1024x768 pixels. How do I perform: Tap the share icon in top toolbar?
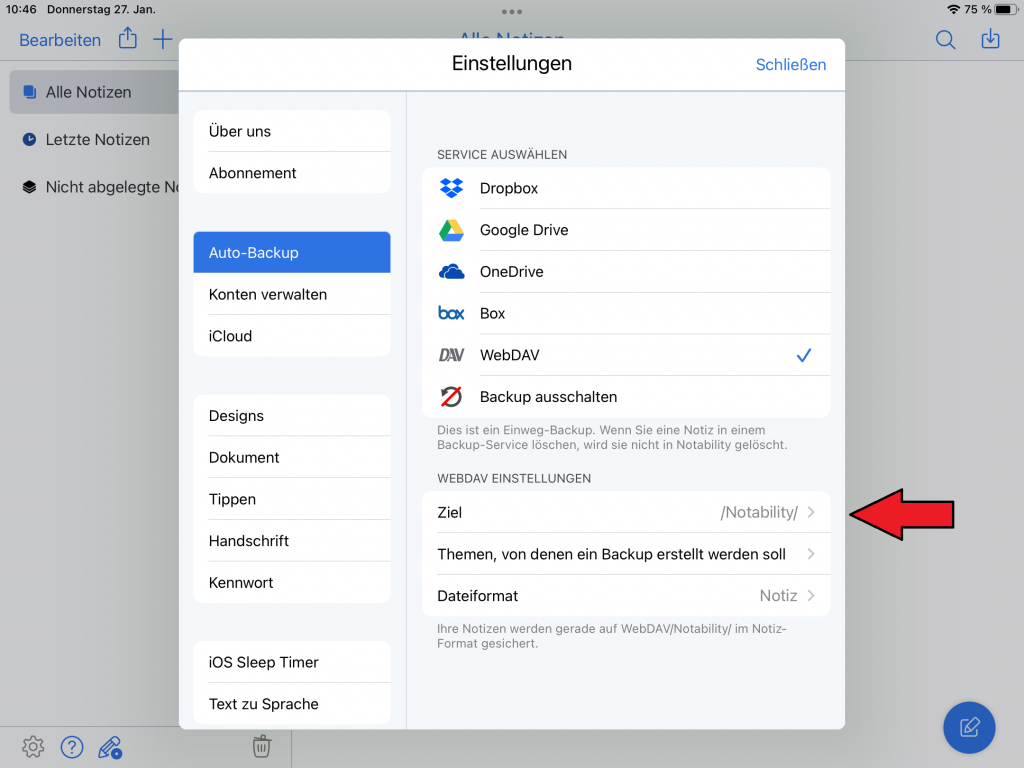tap(127, 40)
